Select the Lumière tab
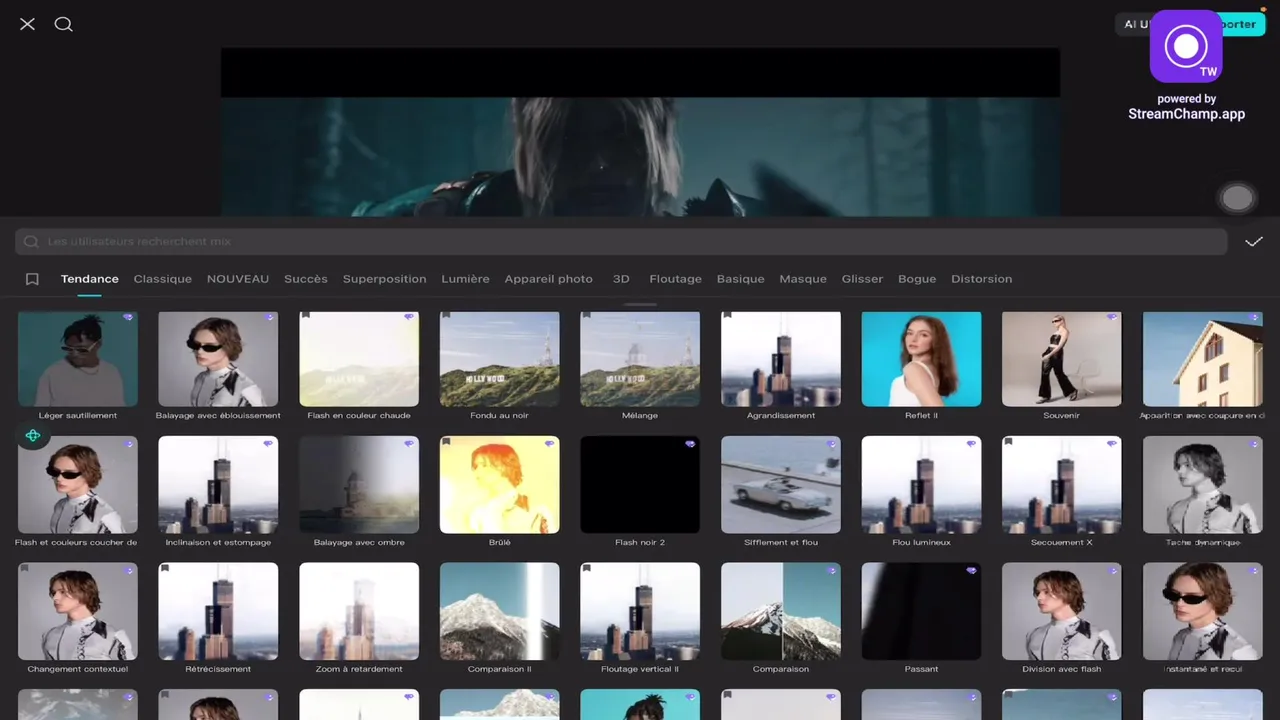Viewport: 1280px width, 720px height. (x=466, y=279)
